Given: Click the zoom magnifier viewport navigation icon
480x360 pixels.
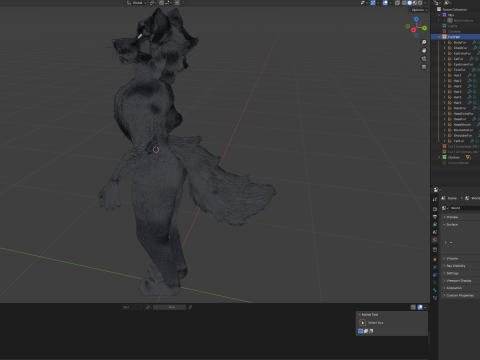Looking at the screenshot, I should [x=424, y=42].
